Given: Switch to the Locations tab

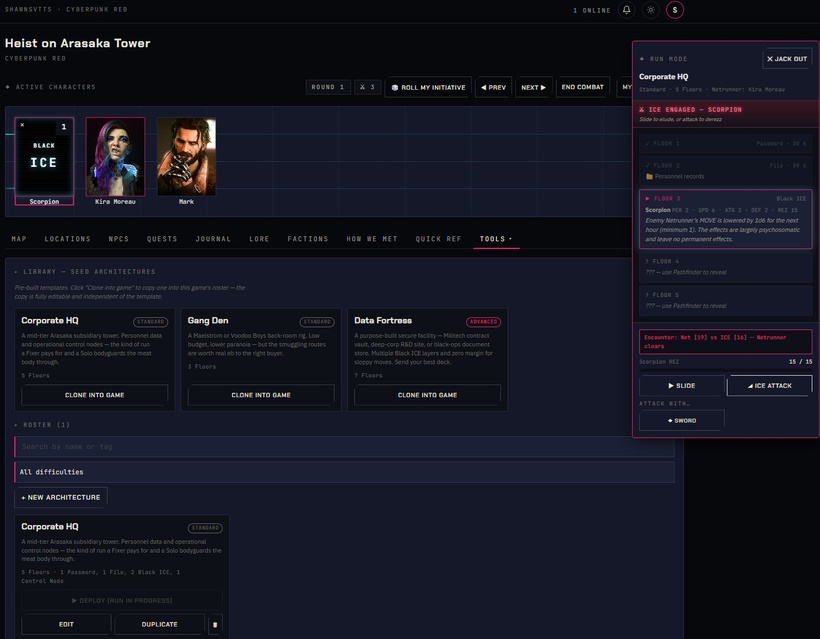Looking at the screenshot, I should pyautogui.click(x=67, y=239).
